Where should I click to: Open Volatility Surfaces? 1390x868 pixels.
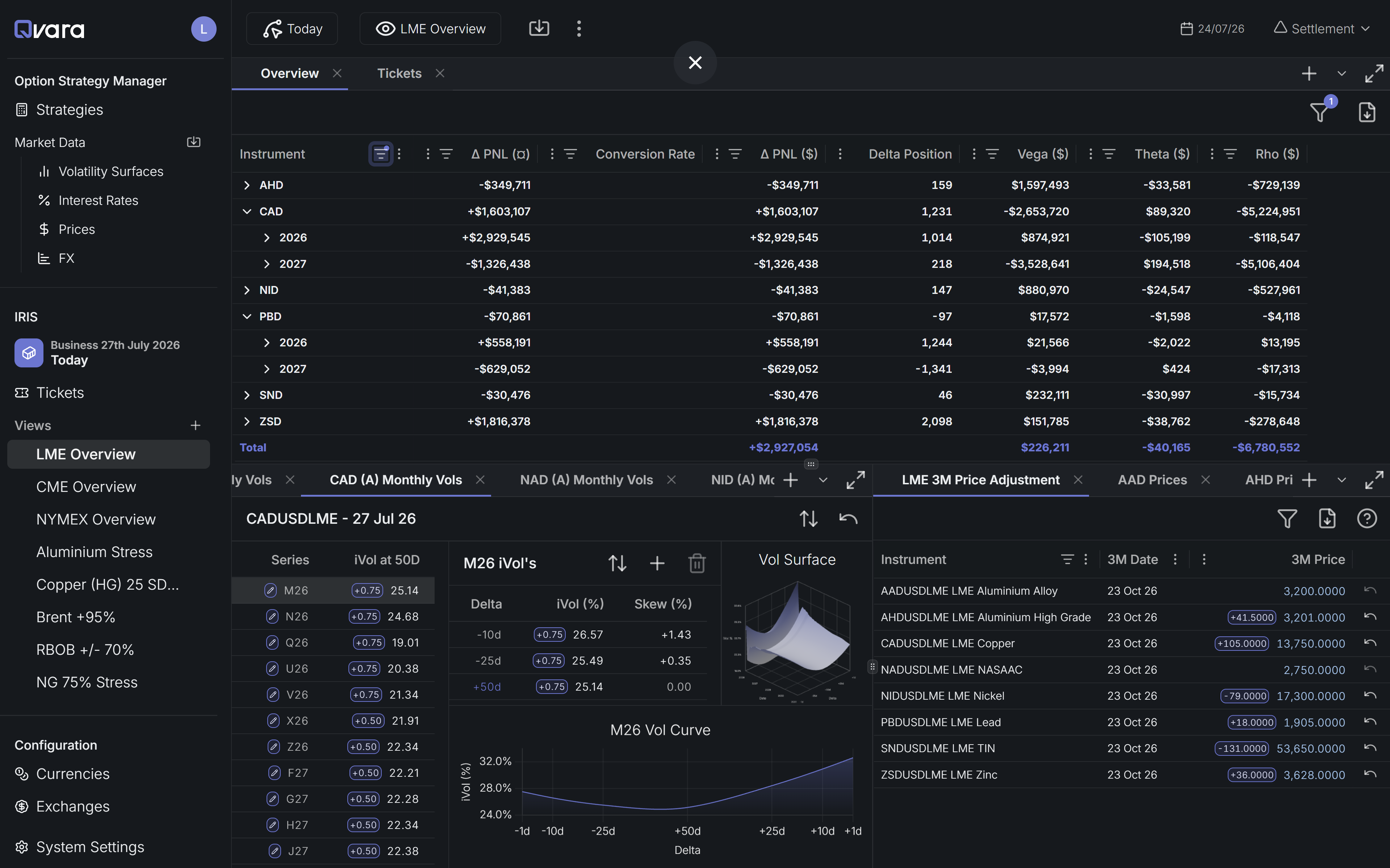tap(110, 171)
